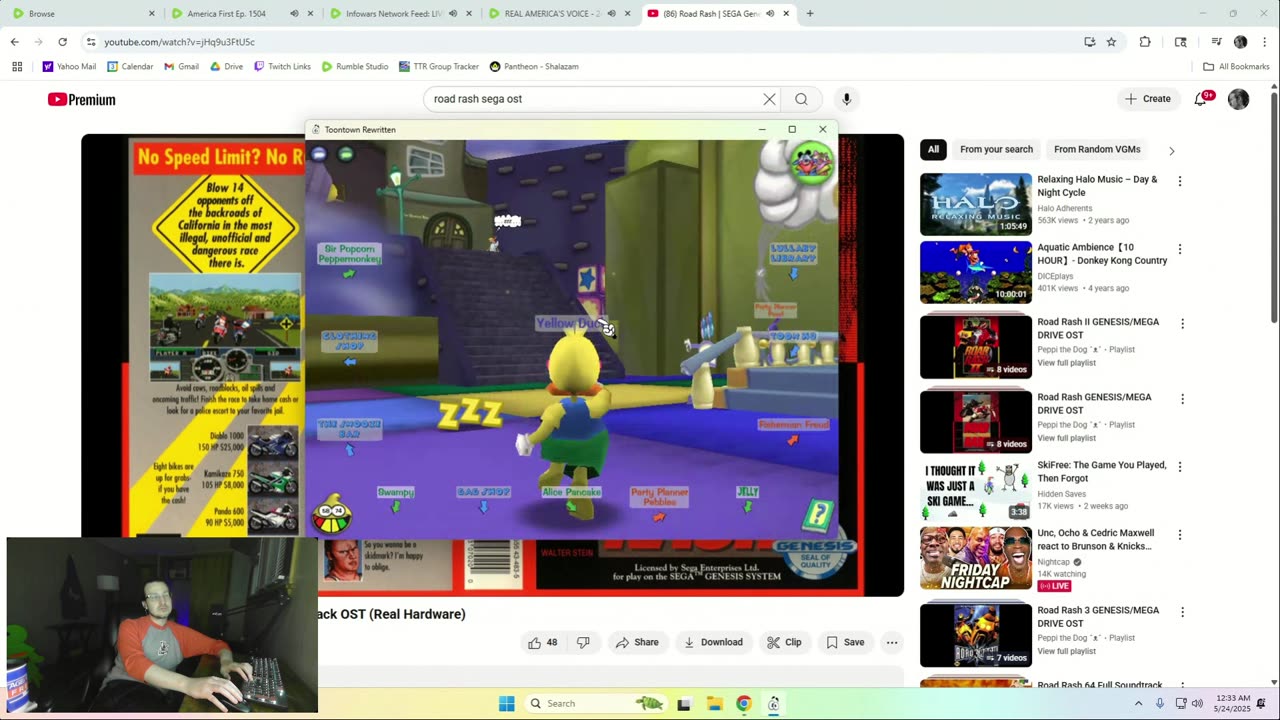Click the Sir Popcorn Peppermonkey label

349,254
